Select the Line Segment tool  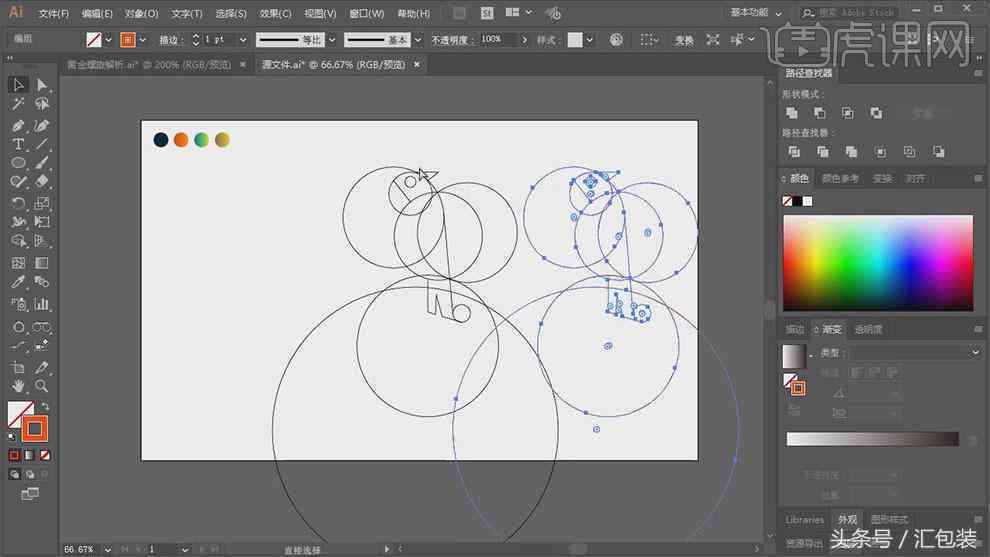(x=42, y=145)
